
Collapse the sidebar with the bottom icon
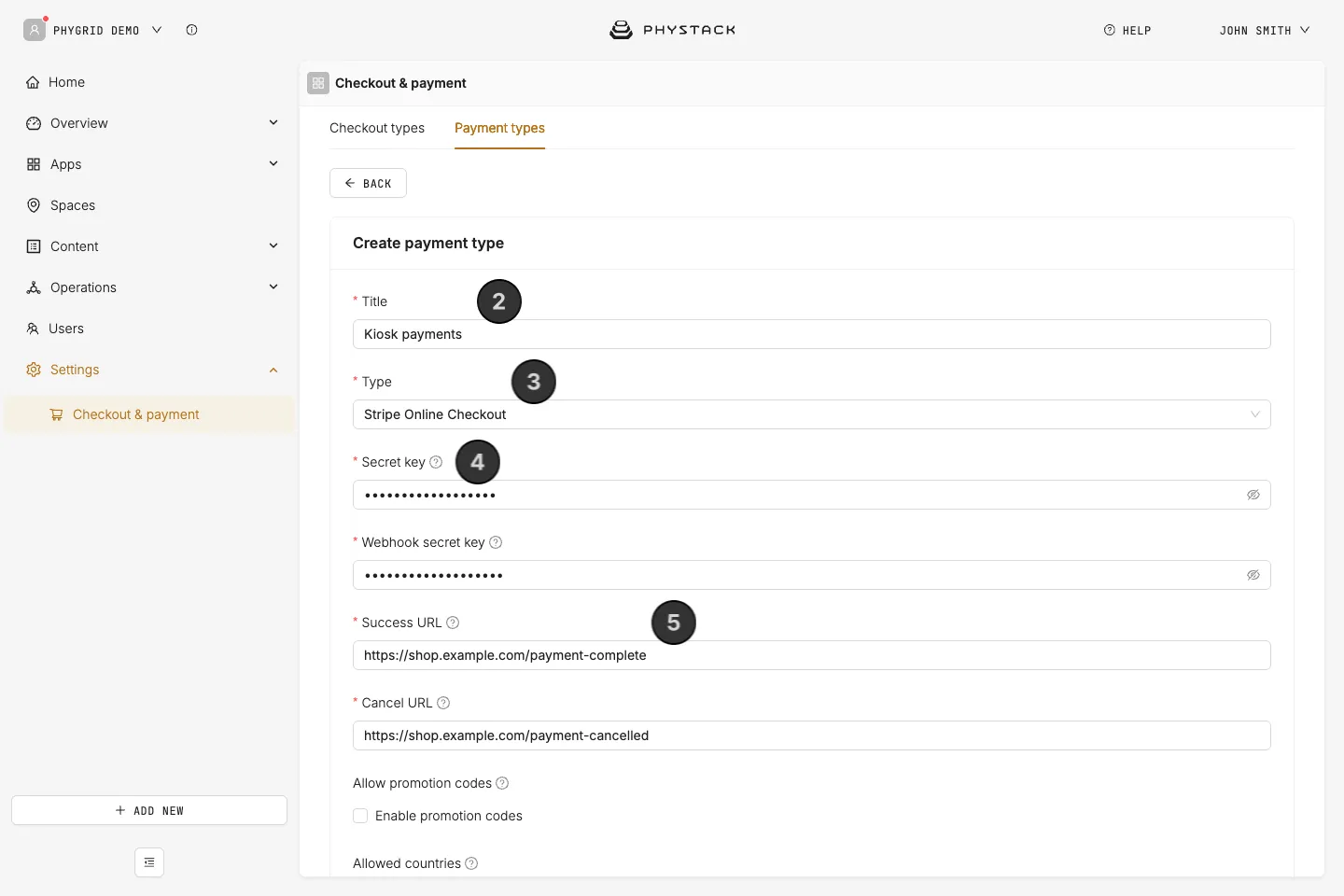point(149,862)
